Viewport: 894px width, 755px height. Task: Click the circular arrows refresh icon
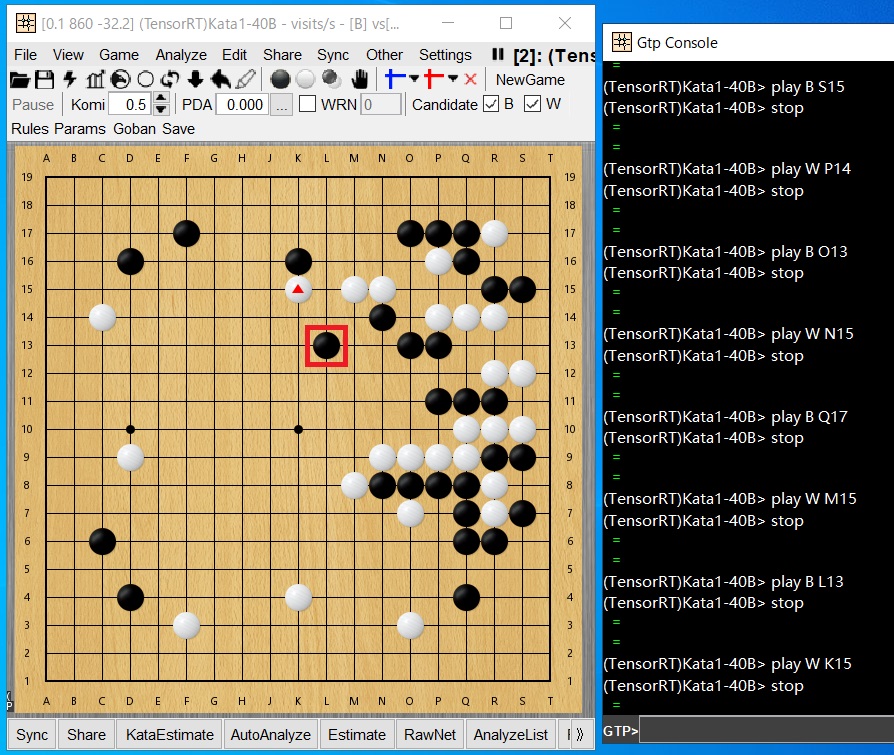170,79
